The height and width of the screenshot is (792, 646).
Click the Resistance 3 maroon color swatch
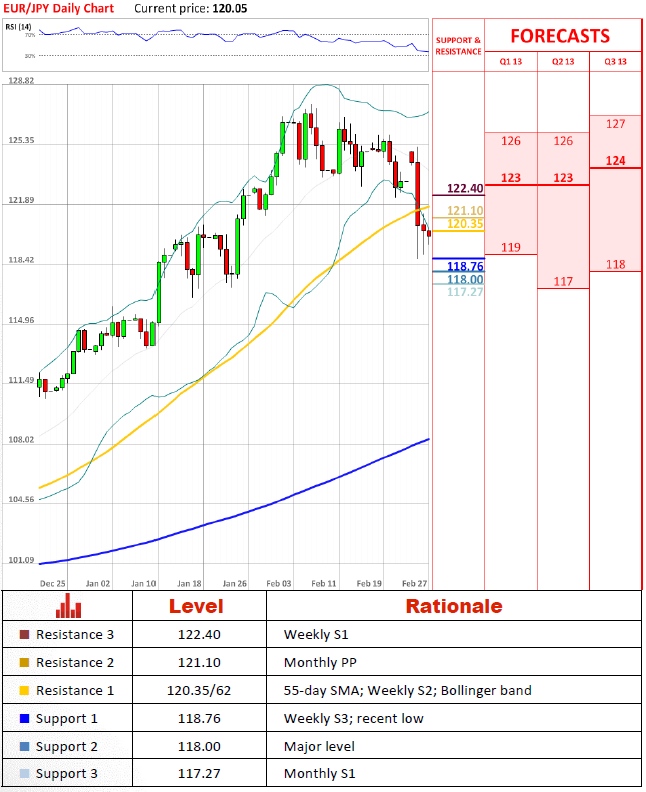click(24, 634)
